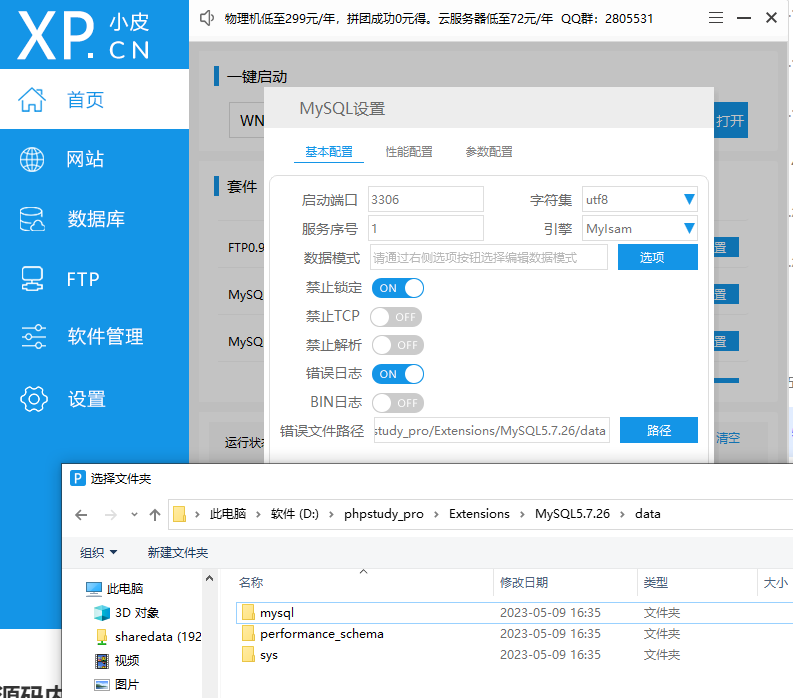Click the 启动端口 field showing 3306
The image size is (793, 698).
point(425,199)
